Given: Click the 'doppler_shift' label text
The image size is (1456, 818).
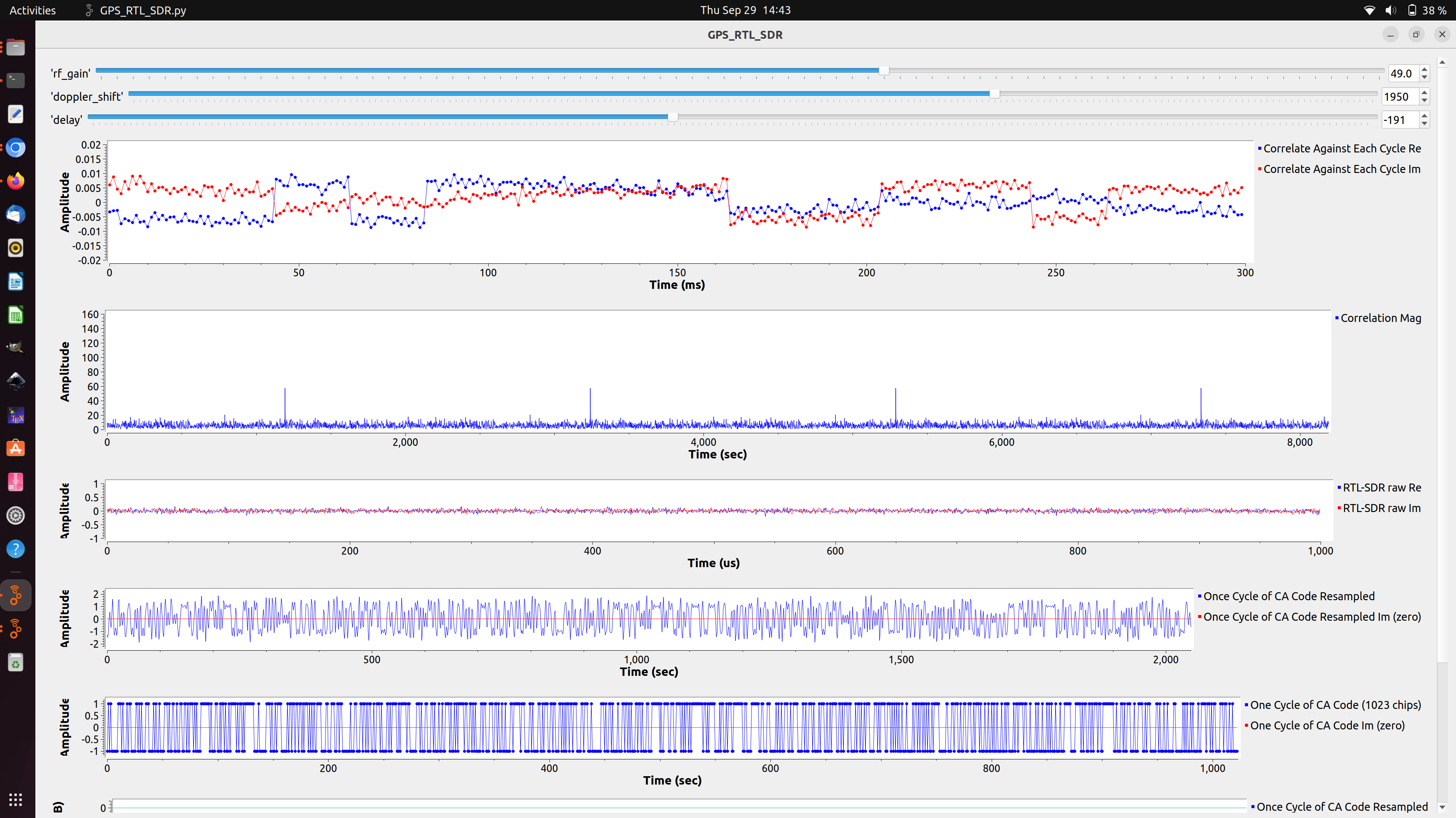Looking at the screenshot, I should [x=86, y=97].
